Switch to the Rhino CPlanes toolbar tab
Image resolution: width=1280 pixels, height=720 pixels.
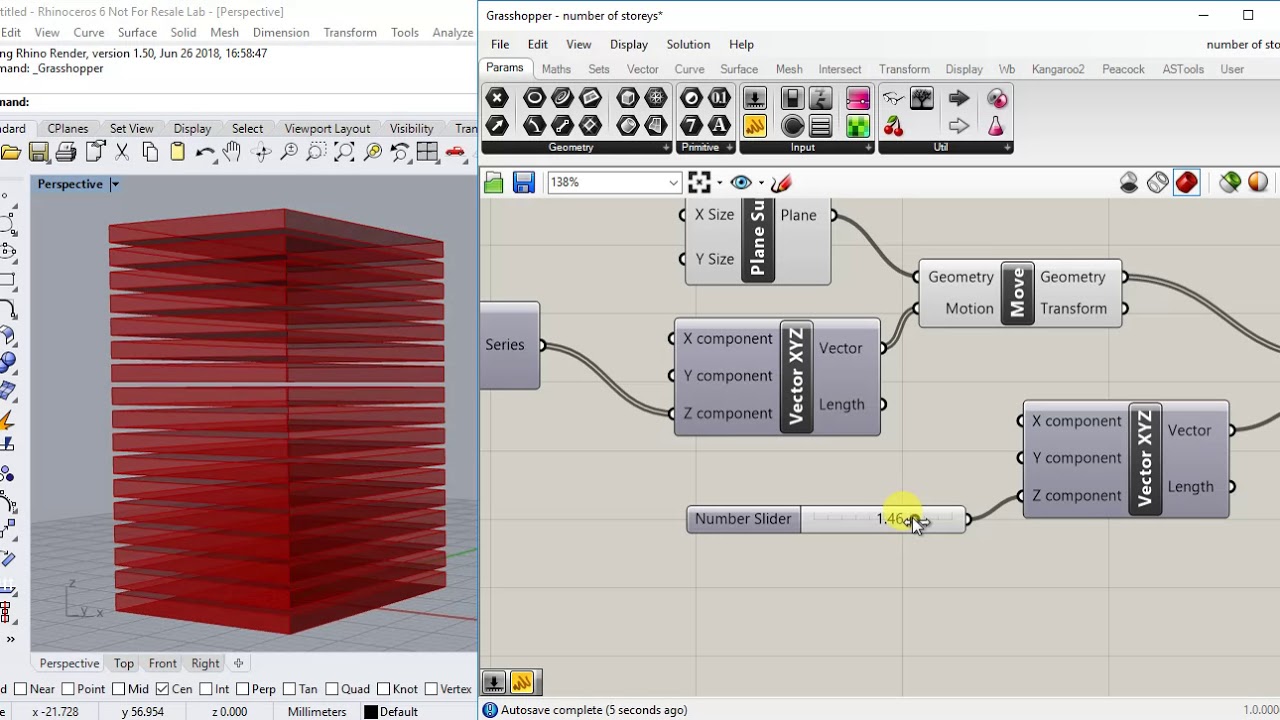click(x=68, y=128)
